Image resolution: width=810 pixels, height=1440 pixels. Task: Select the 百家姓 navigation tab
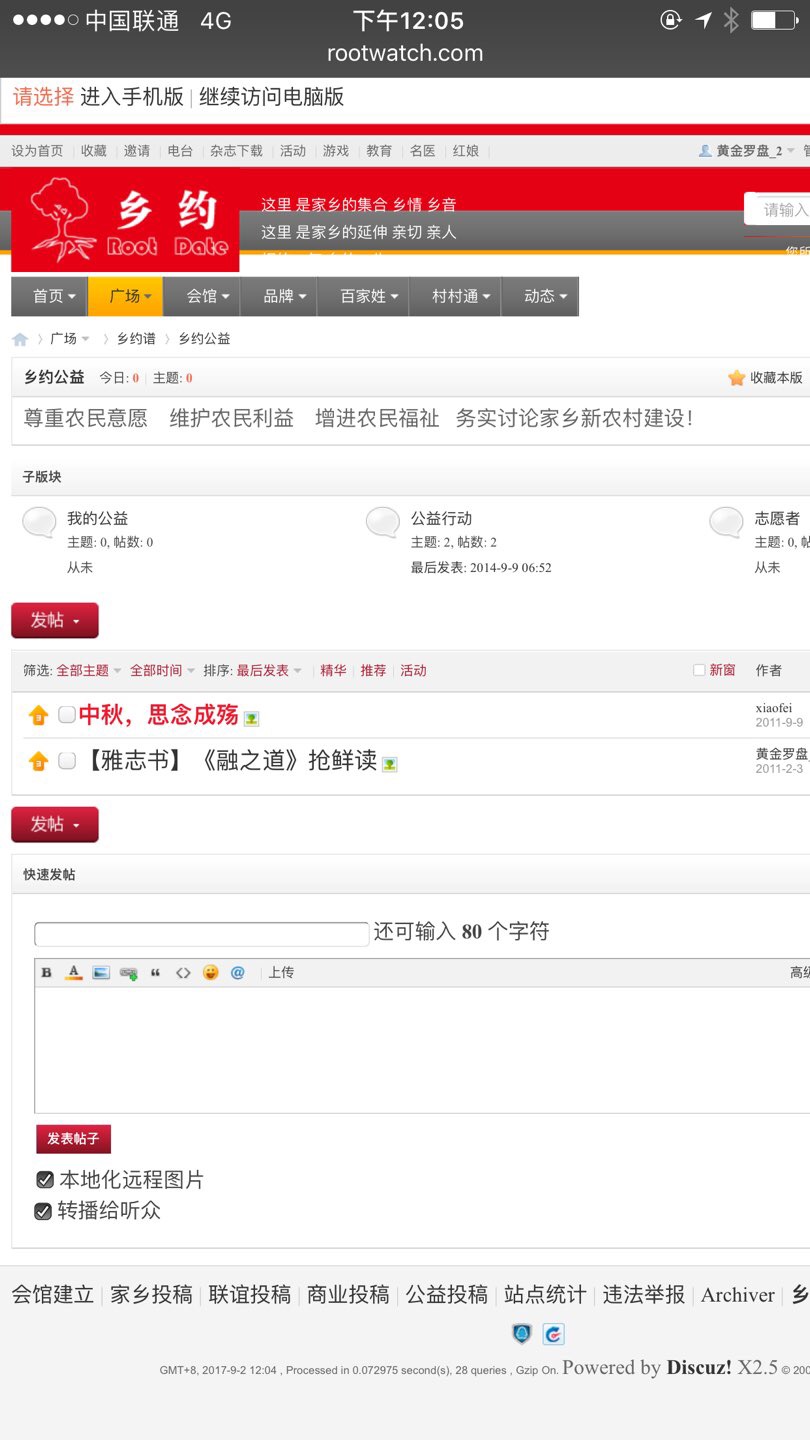[x=369, y=297]
